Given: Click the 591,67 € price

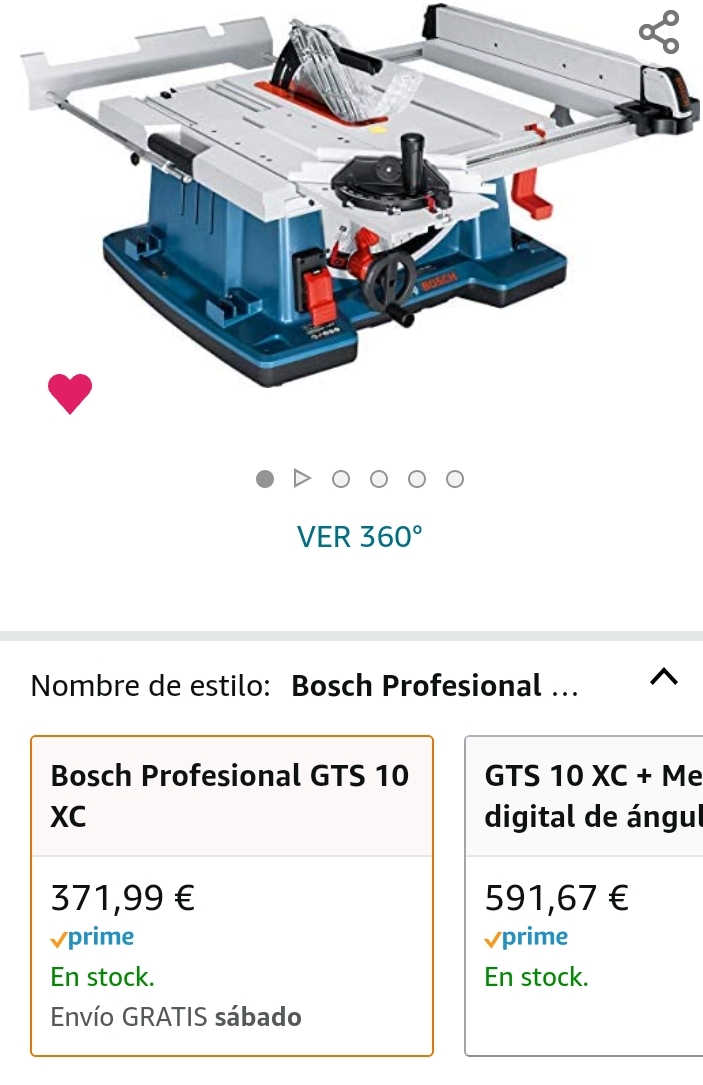Looking at the screenshot, I should click(557, 897).
